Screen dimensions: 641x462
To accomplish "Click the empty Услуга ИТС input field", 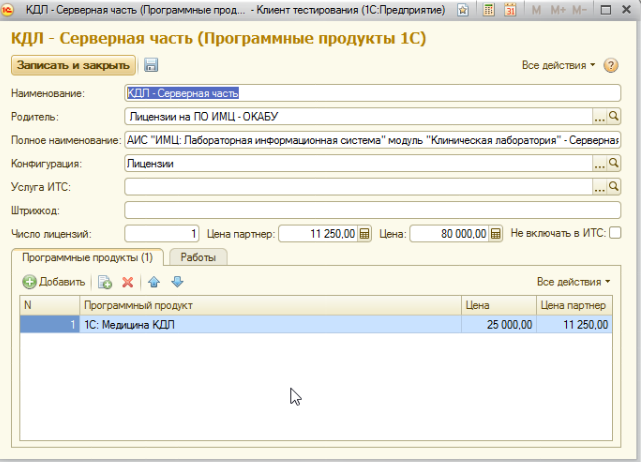I will pyautogui.click(x=359, y=187).
